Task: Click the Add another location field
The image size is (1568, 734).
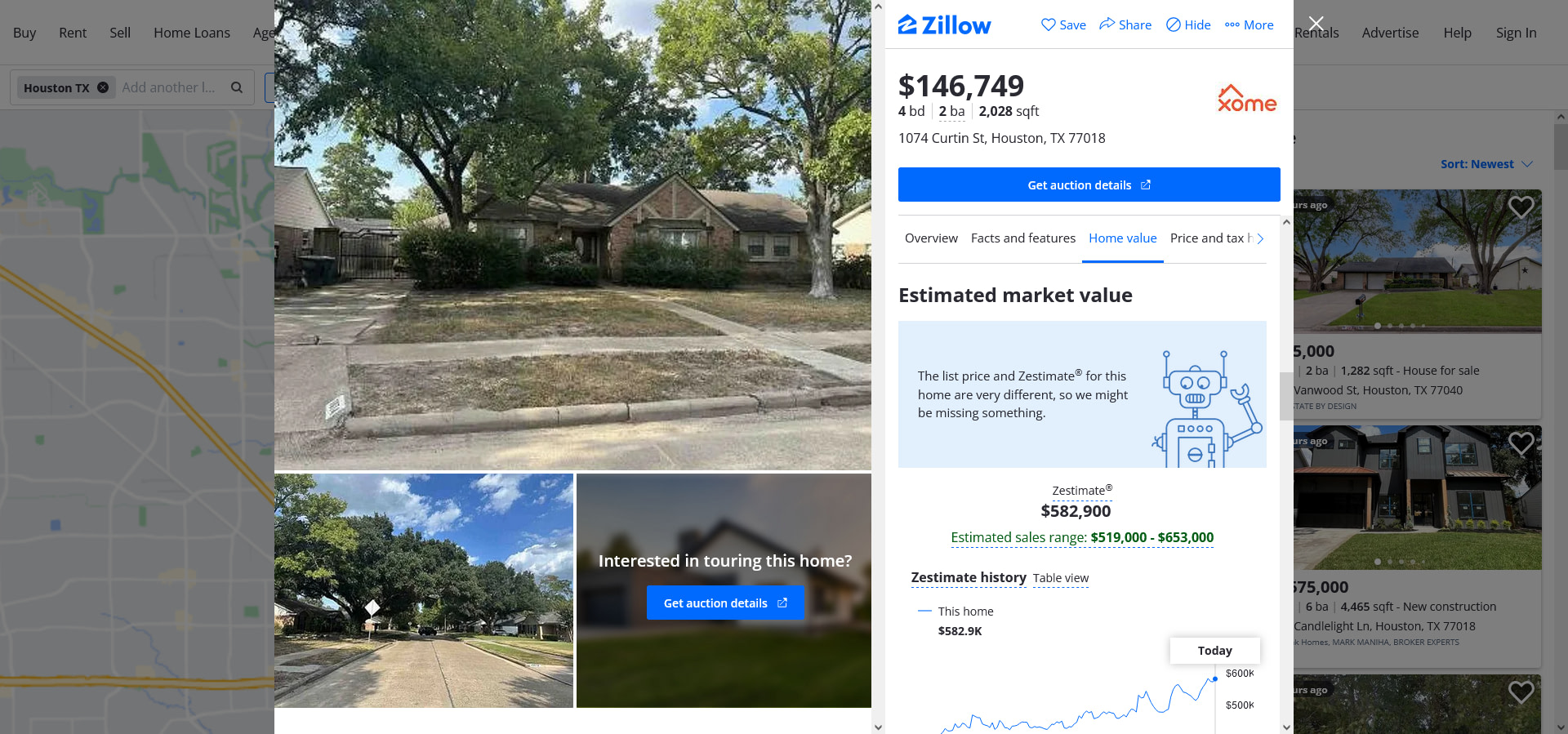Action: (x=169, y=87)
